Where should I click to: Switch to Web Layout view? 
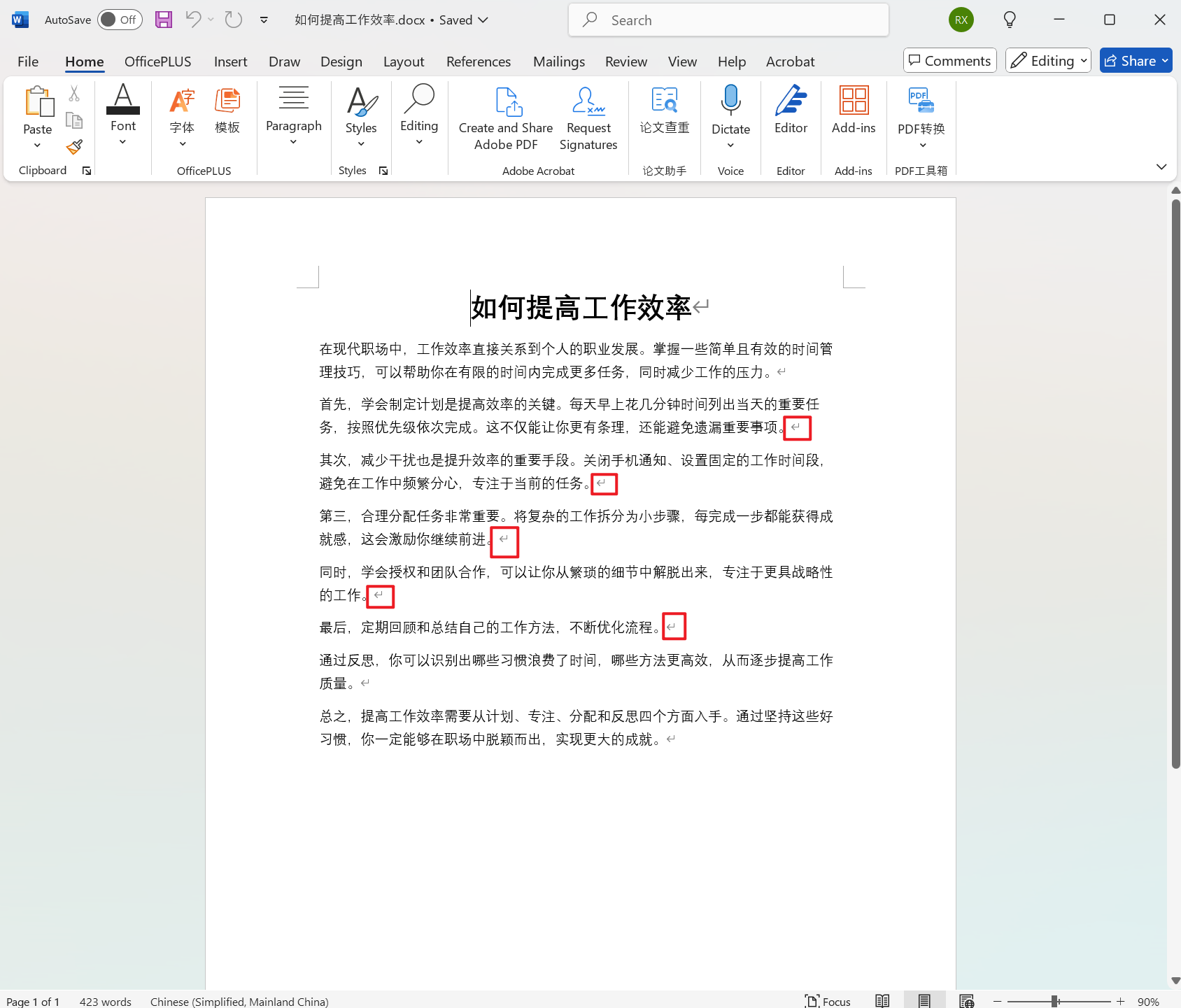pyautogui.click(x=966, y=1000)
